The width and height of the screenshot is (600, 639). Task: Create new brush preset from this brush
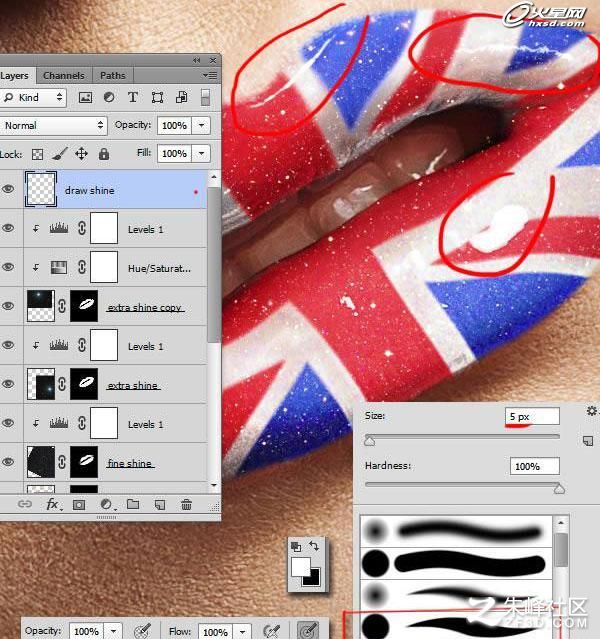click(x=588, y=441)
